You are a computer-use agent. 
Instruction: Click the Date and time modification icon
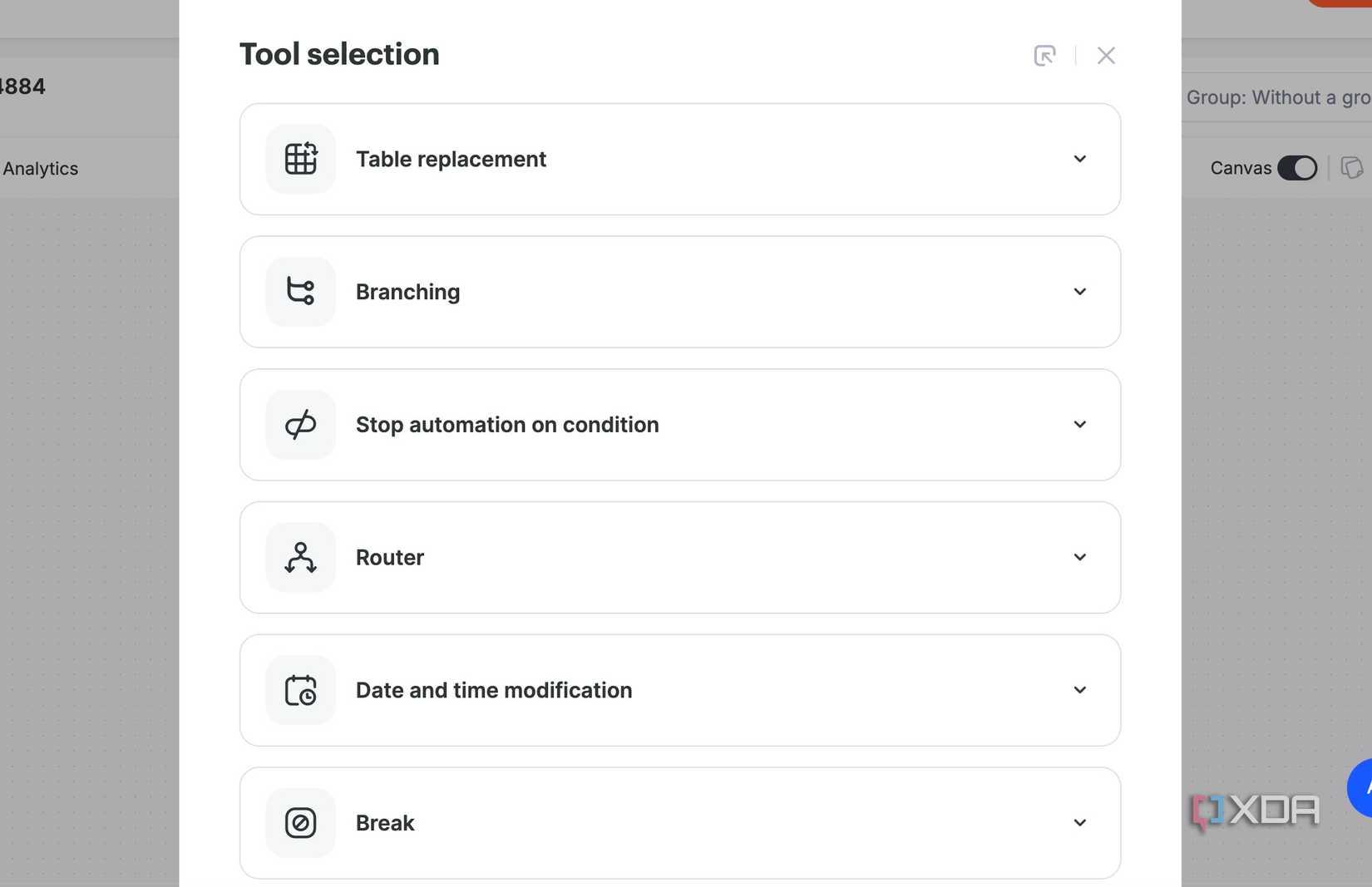(300, 690)
